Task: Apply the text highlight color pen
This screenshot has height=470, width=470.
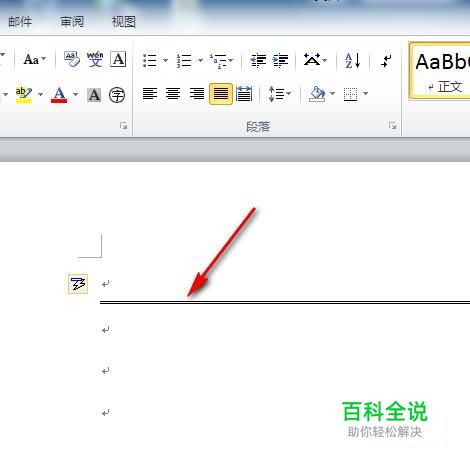Action: point(24,95)
